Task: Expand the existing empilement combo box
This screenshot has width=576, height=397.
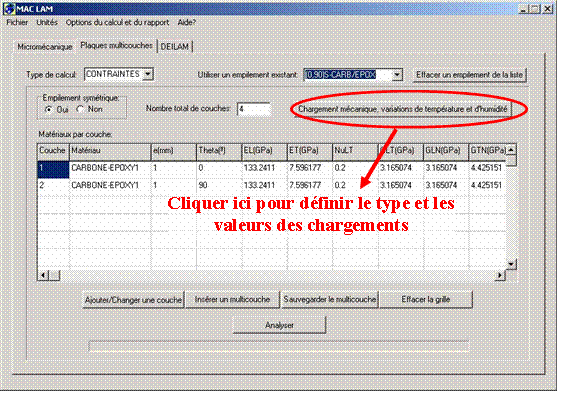Action: (397, 75)
